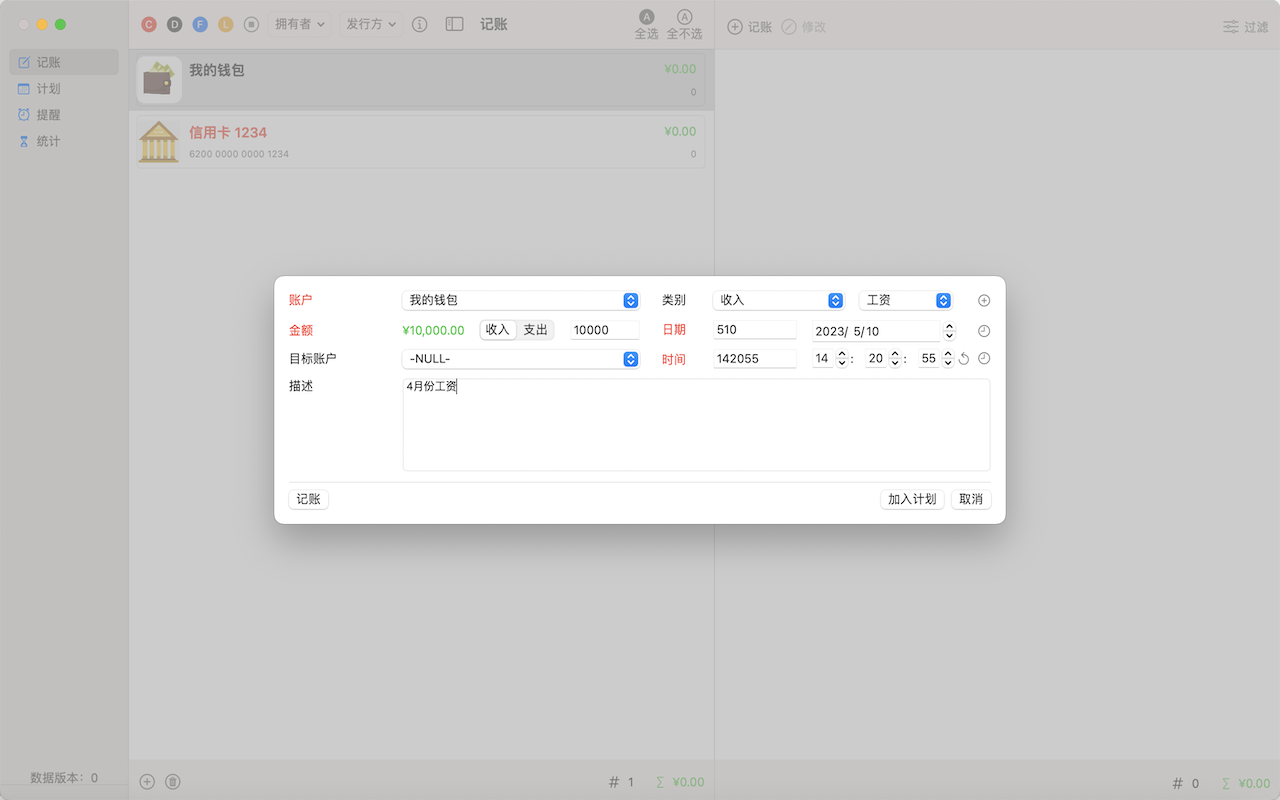Reset the time with the circular arrow icon
The height and width of the screenshot is (800, 1280).
(x=964, y=359)
